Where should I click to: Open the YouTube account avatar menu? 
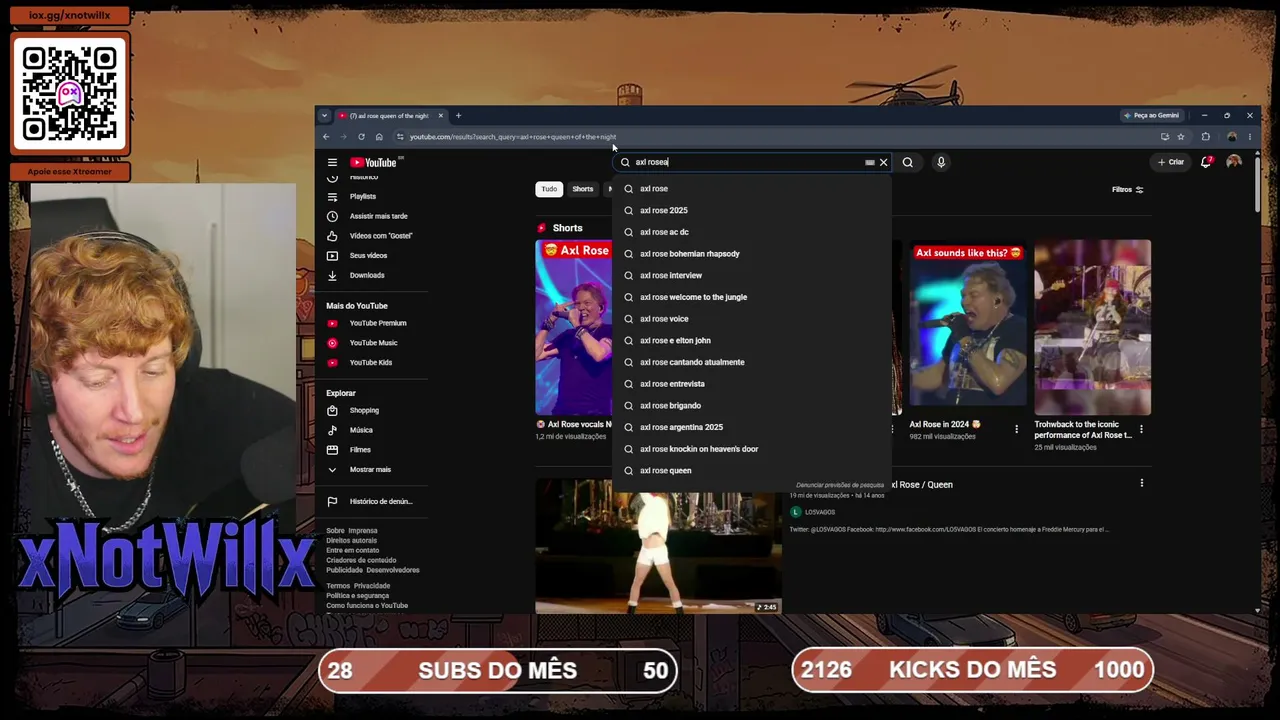click(1234, 162)
